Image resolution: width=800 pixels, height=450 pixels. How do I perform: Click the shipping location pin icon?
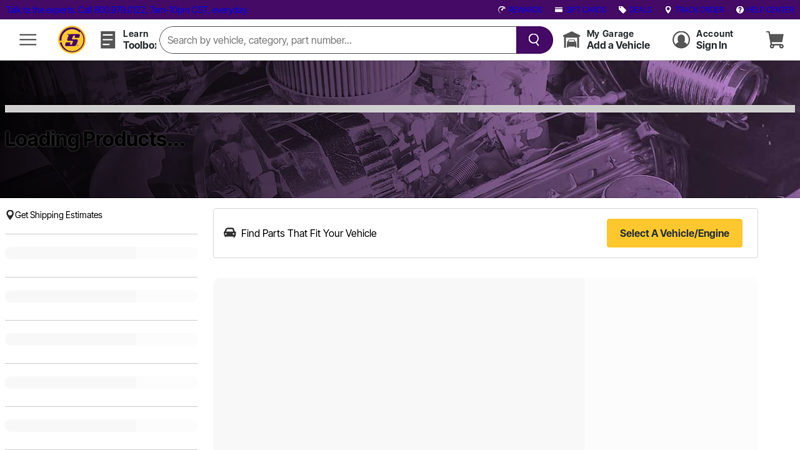point(10,215)
